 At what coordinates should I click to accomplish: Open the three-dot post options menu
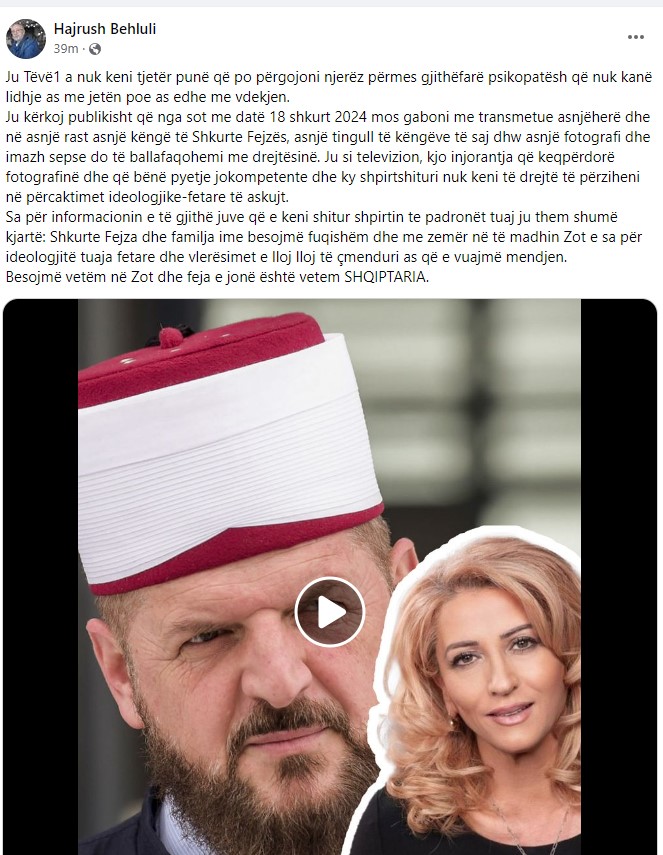(x=636, y=37)
